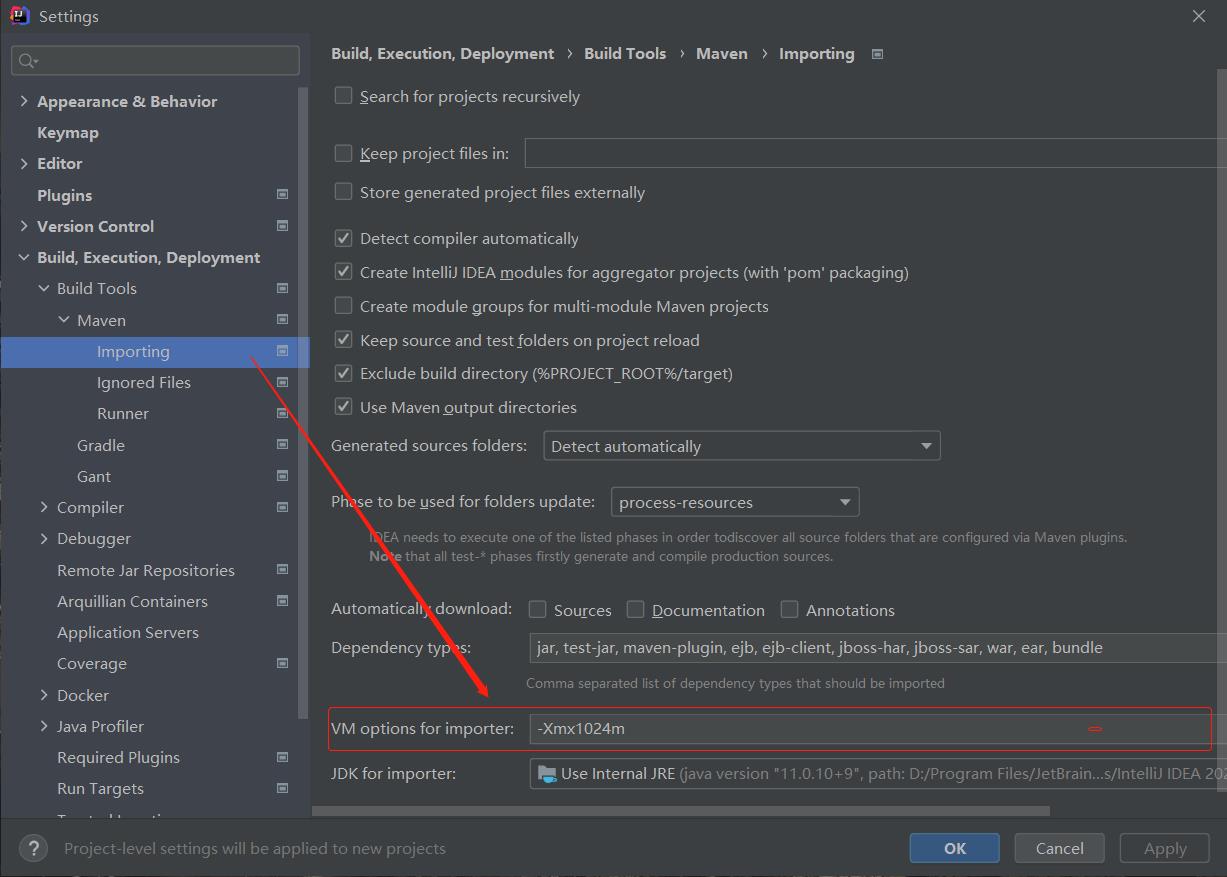Expand the Debugger node
This screenshot has height=877, width=1227.
click(44, 538)
